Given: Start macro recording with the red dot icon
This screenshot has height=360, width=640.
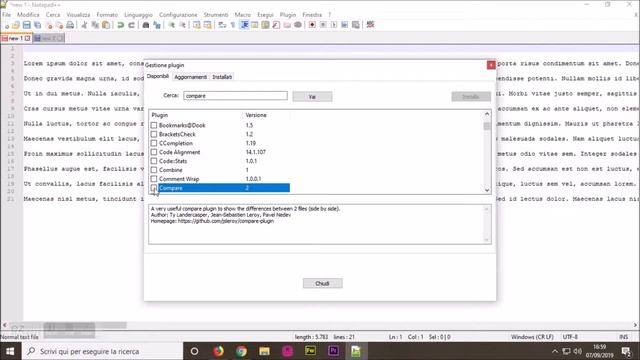Looking at the screenshot, I should [312, 25].
